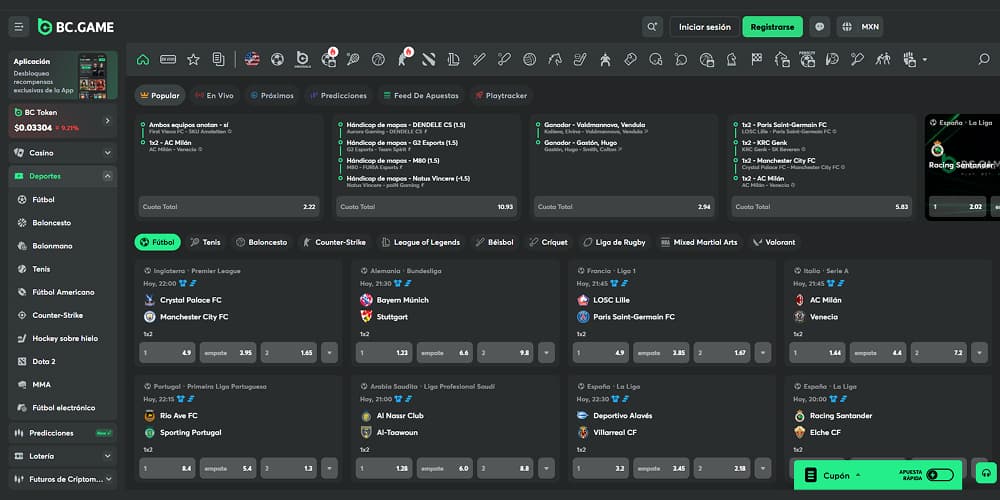The height and width of the screenshot is (500, 1000).
Task: Select the Valorant icon in sports bar
Action: pyautogui.click(x=429, y=59)
